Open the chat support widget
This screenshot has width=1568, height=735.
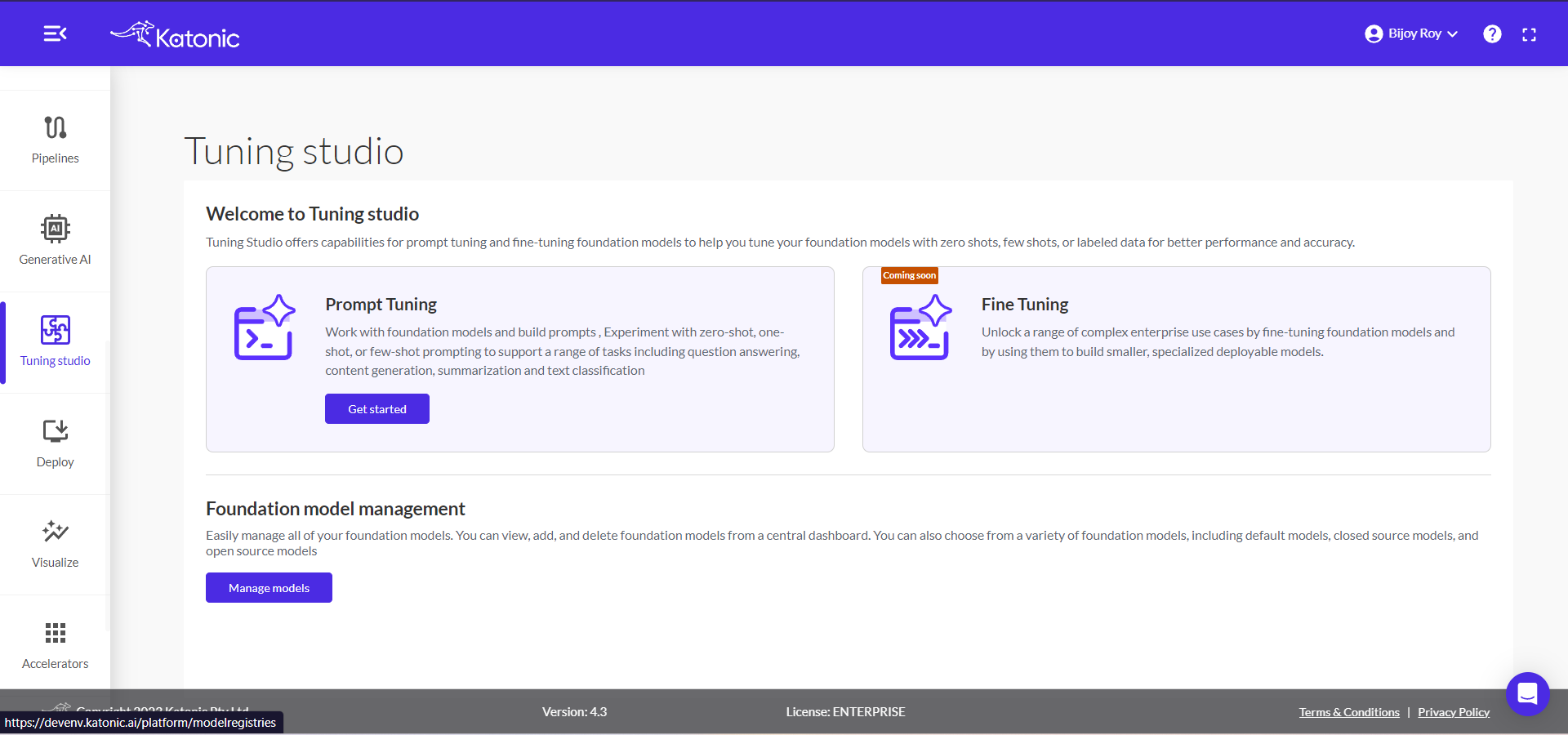point(1527,694)
